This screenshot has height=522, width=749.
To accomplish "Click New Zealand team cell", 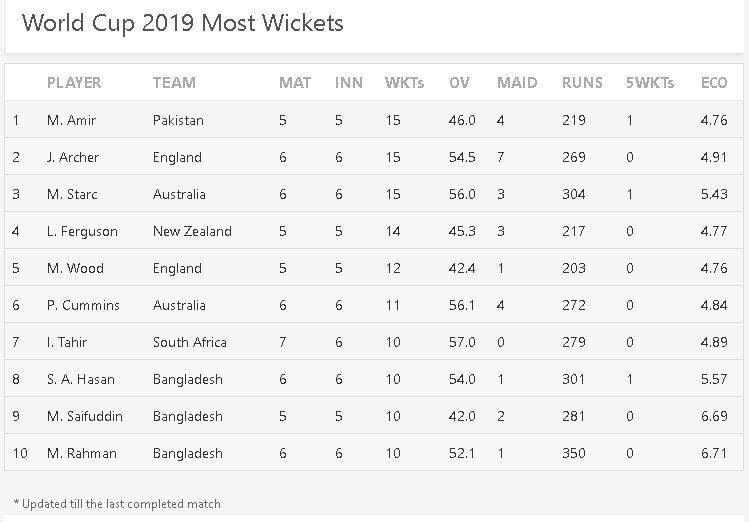I will (192, 231).
